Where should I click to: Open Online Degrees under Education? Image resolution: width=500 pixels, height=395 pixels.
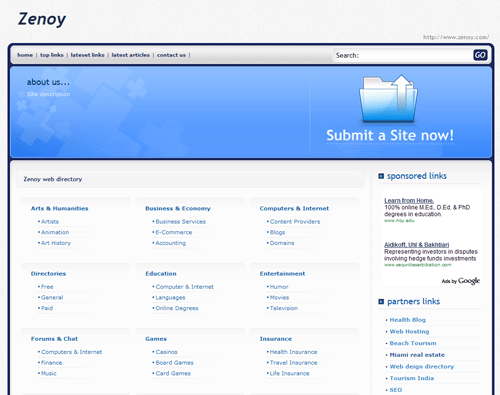[177, 308]
